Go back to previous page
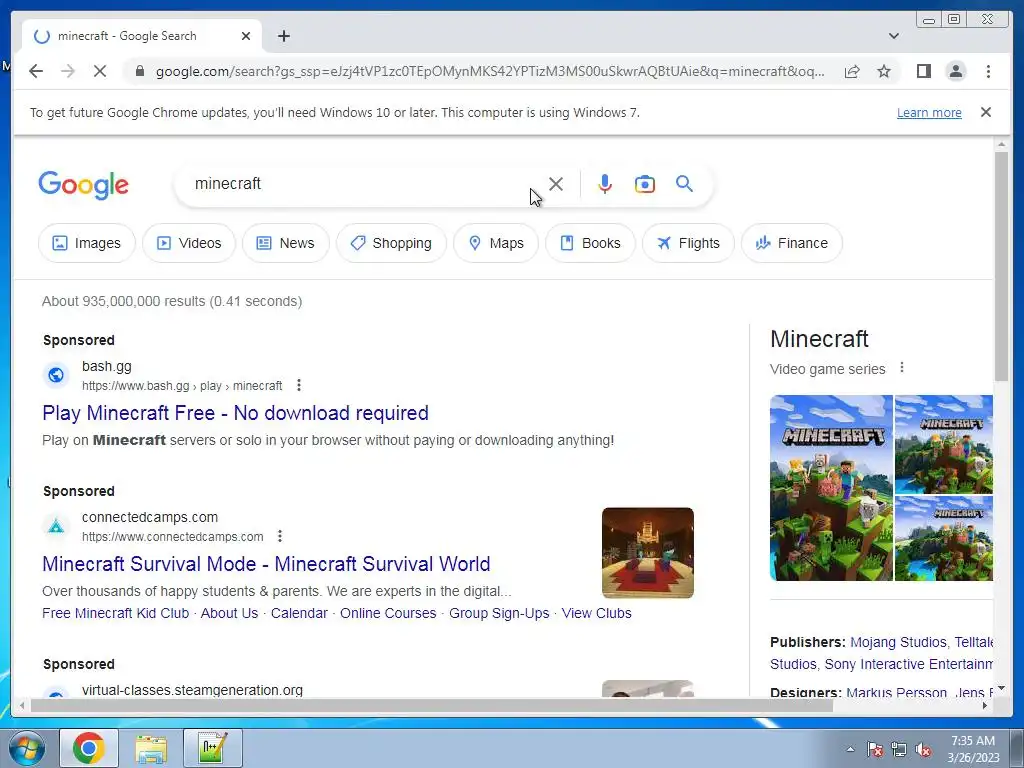The image size is (1024, 768). tap(36, 71)
